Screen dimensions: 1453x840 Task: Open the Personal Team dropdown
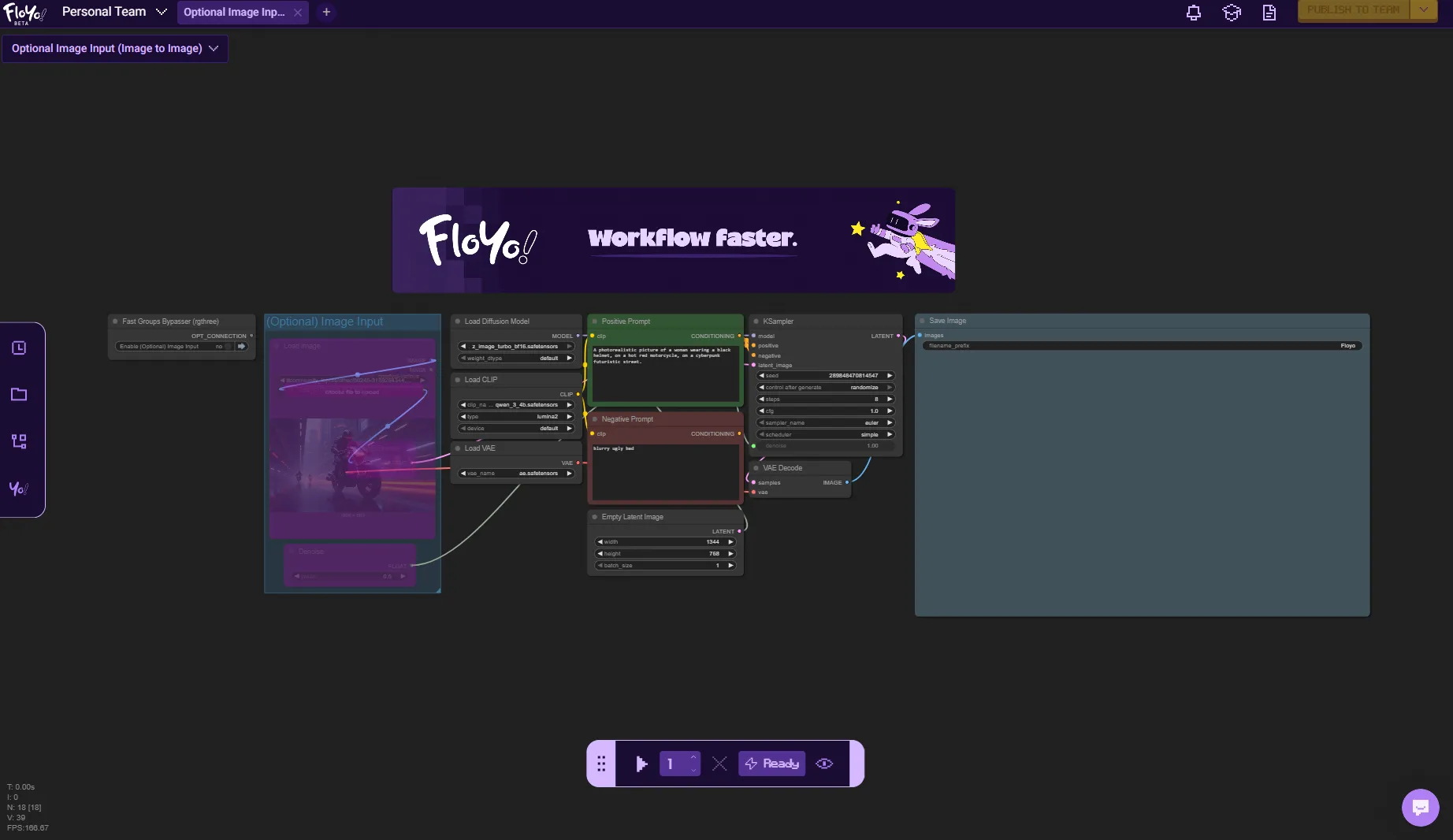click(x=115, y=12)
